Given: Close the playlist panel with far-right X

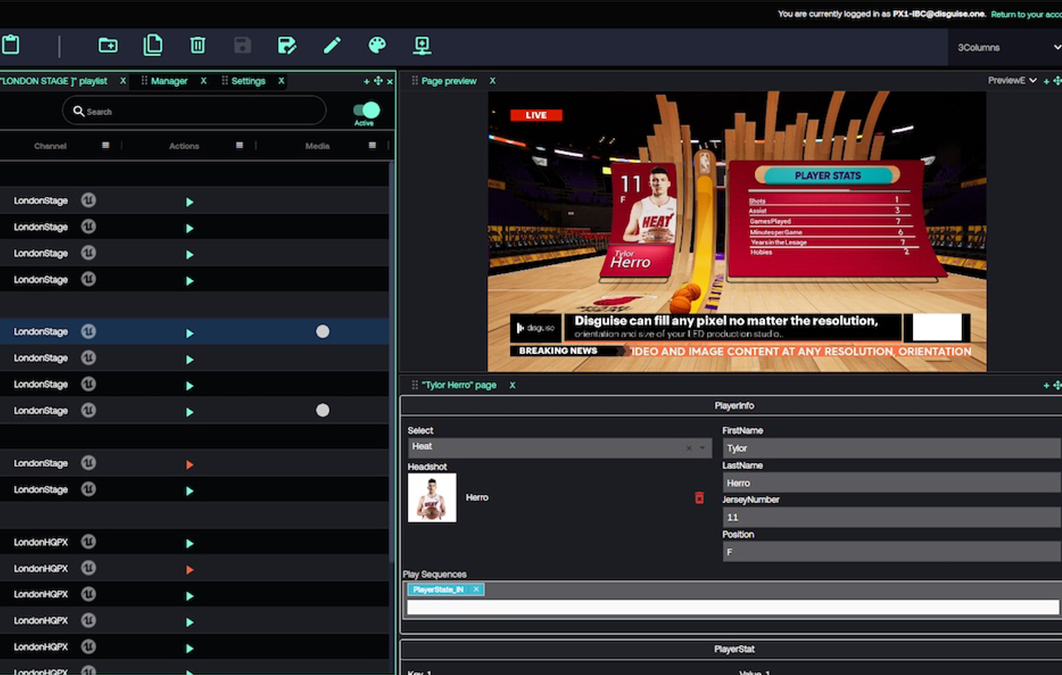Looking at the screenshot, I should (389, 81).
